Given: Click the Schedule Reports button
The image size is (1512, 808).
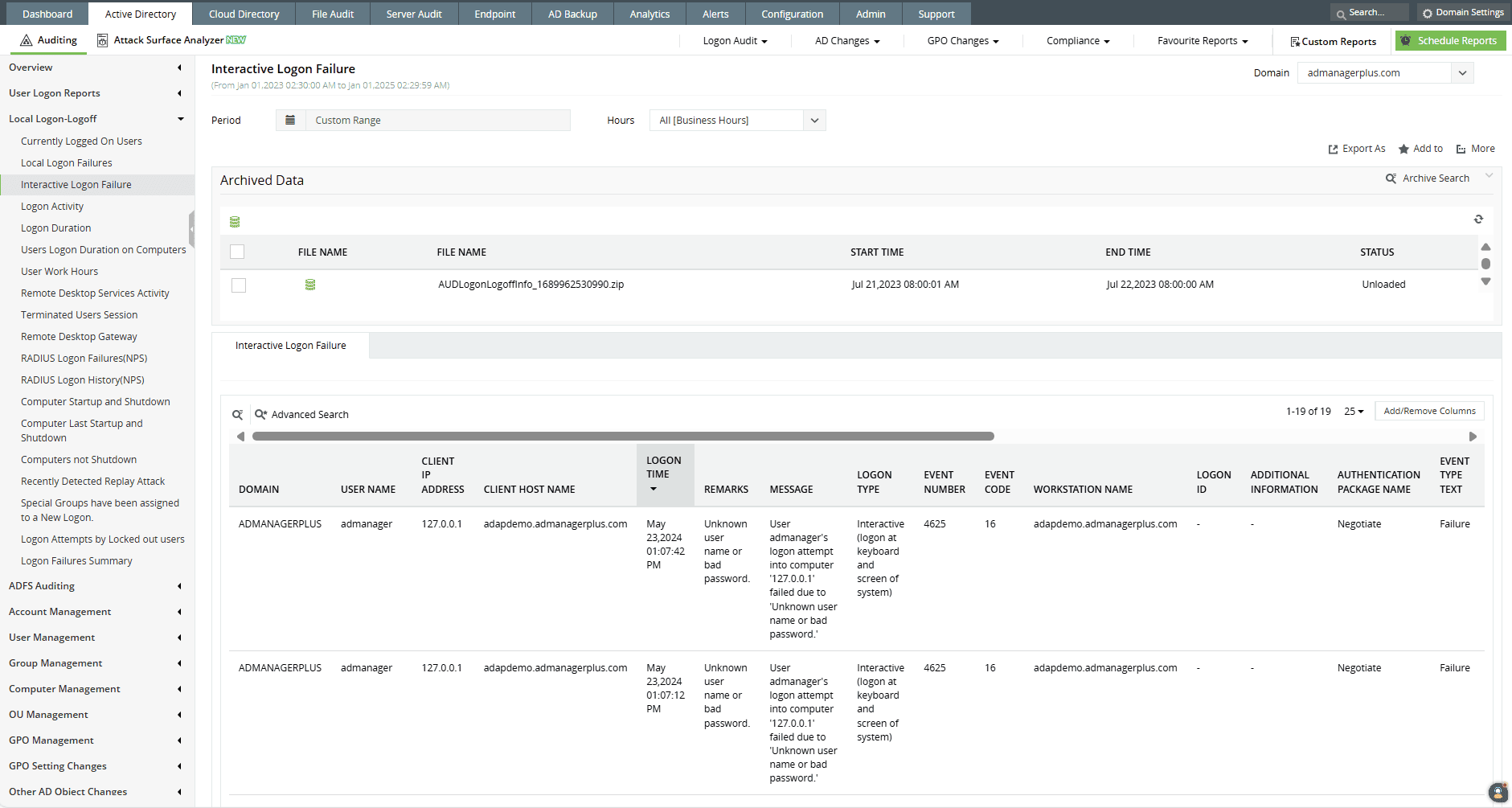Looking at the screenshot, I should pos(1450,40).
